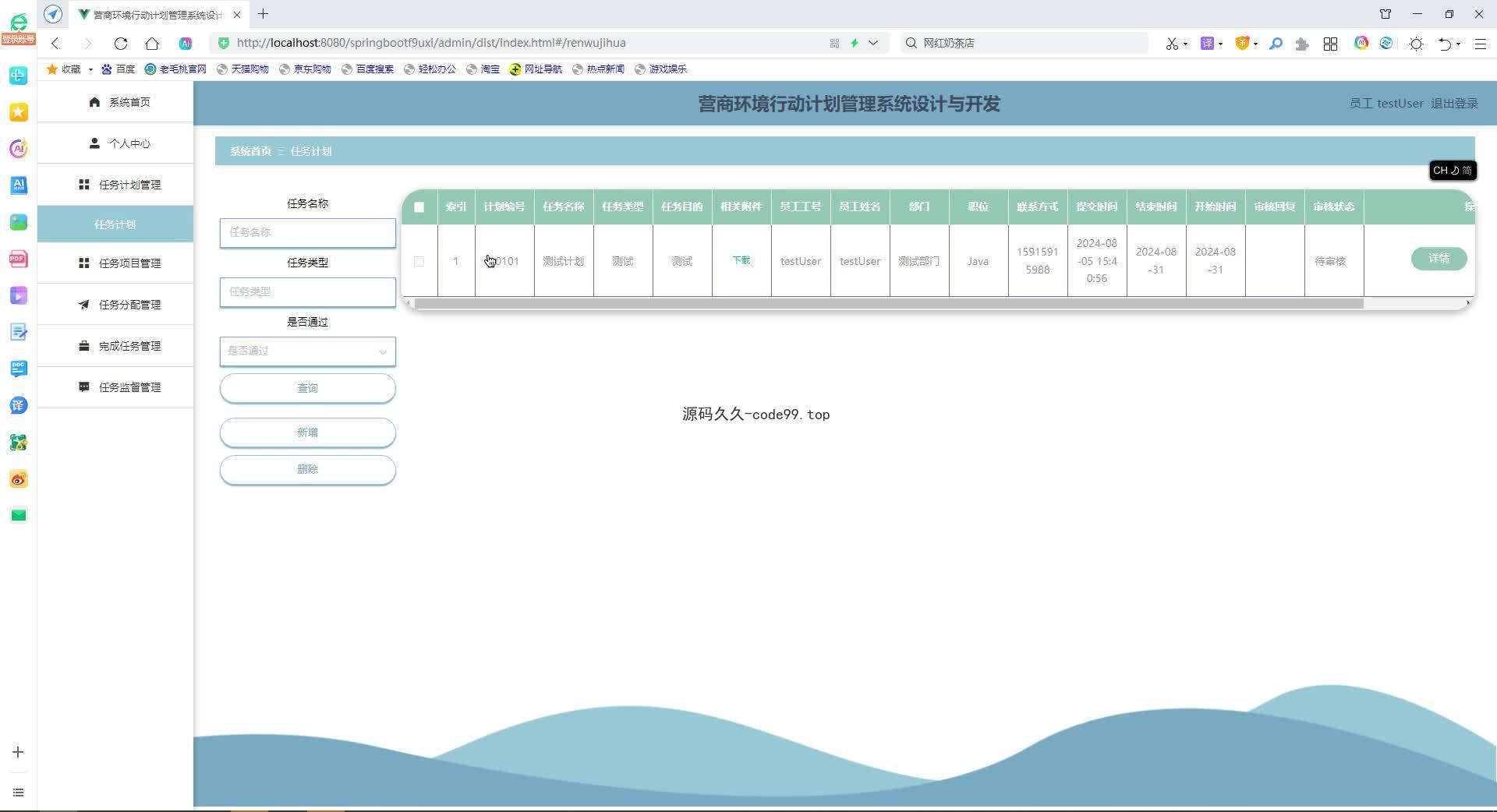Open 个人中心 in the side menu
Image resolution: width=1497 pixels, height=812 pixels.
point(115,143)
